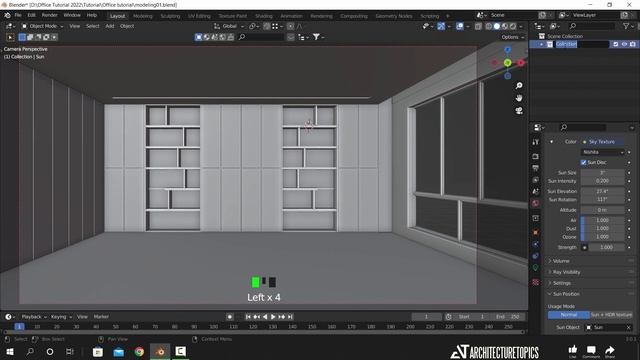Click the Ozone density slider
Viewport: 640px width, 360px height.
602,237
